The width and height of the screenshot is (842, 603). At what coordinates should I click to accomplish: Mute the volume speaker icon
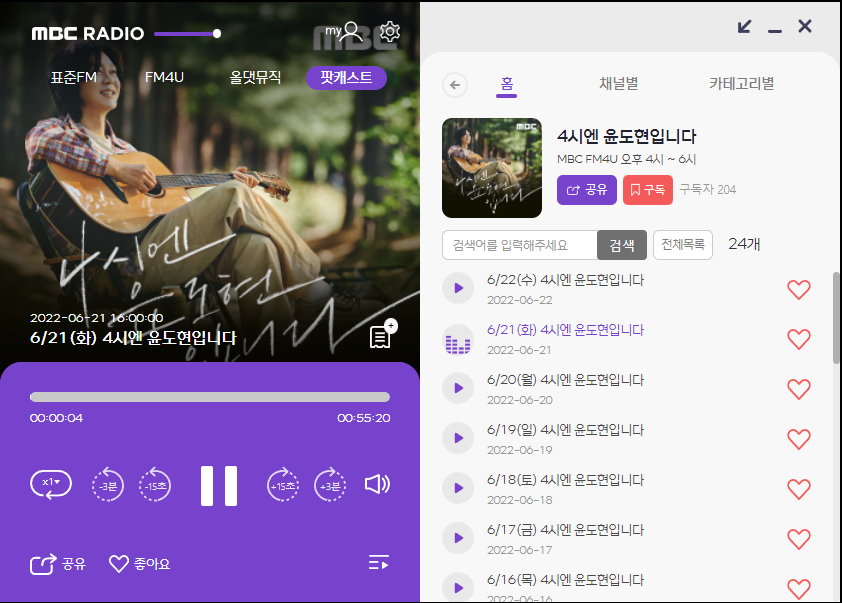377,485
